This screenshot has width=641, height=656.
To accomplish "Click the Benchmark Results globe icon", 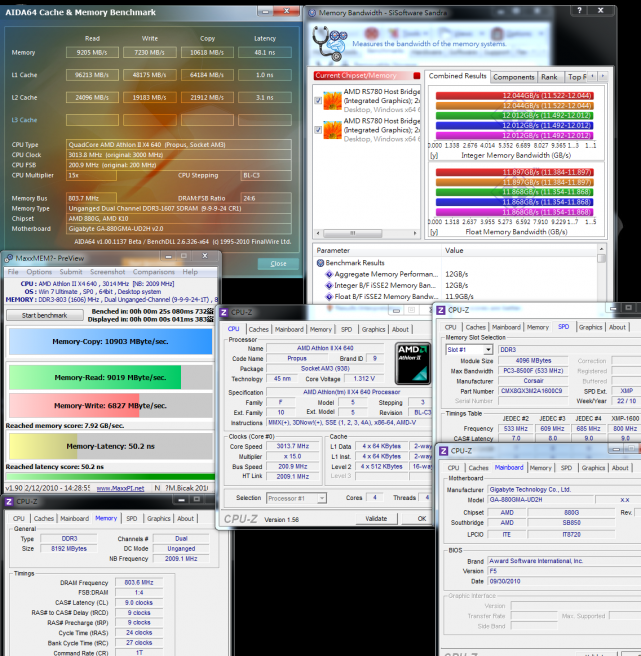I will coord(320,263).
